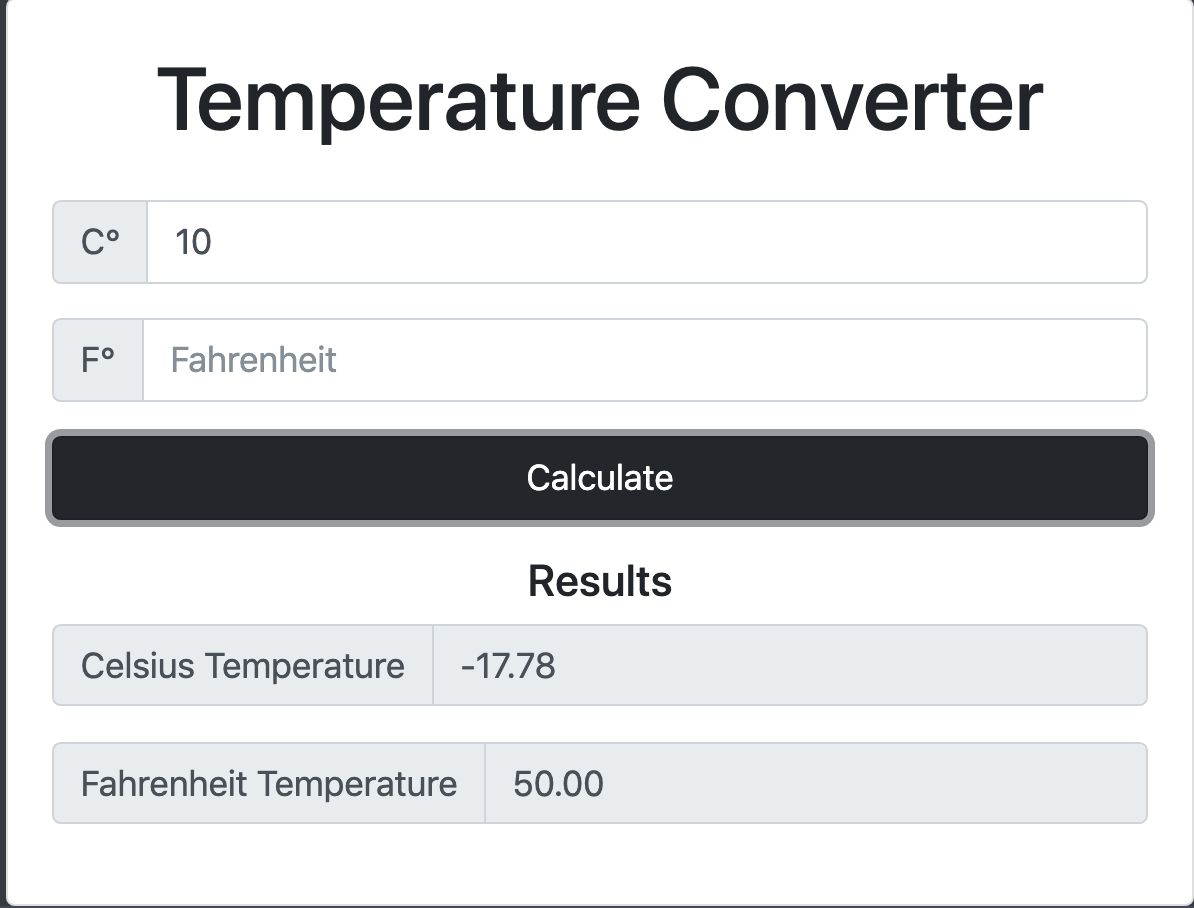Click the word Temperature in the page title

click(398, 100)
